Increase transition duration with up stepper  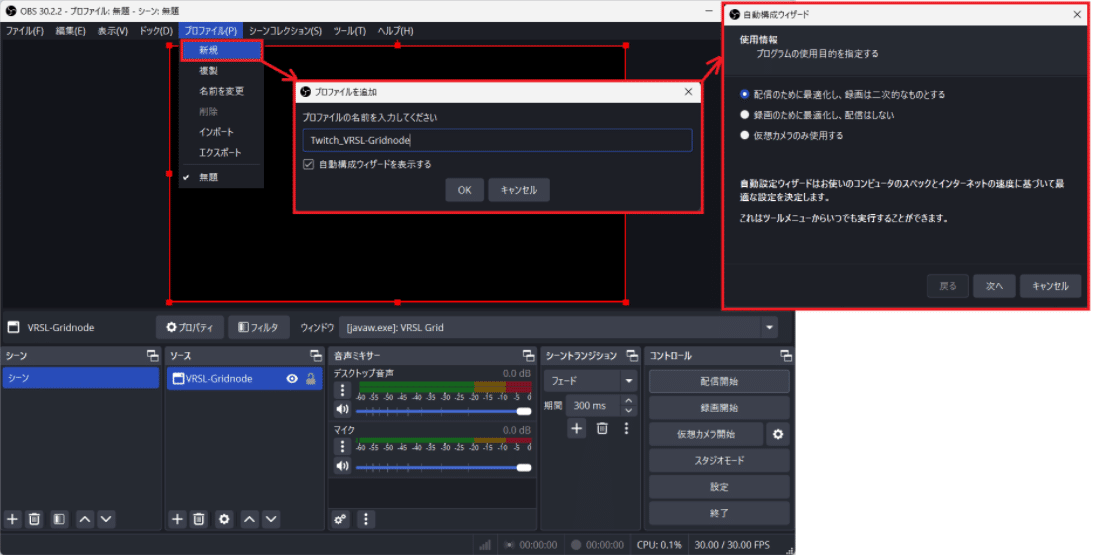pos(629,401)
